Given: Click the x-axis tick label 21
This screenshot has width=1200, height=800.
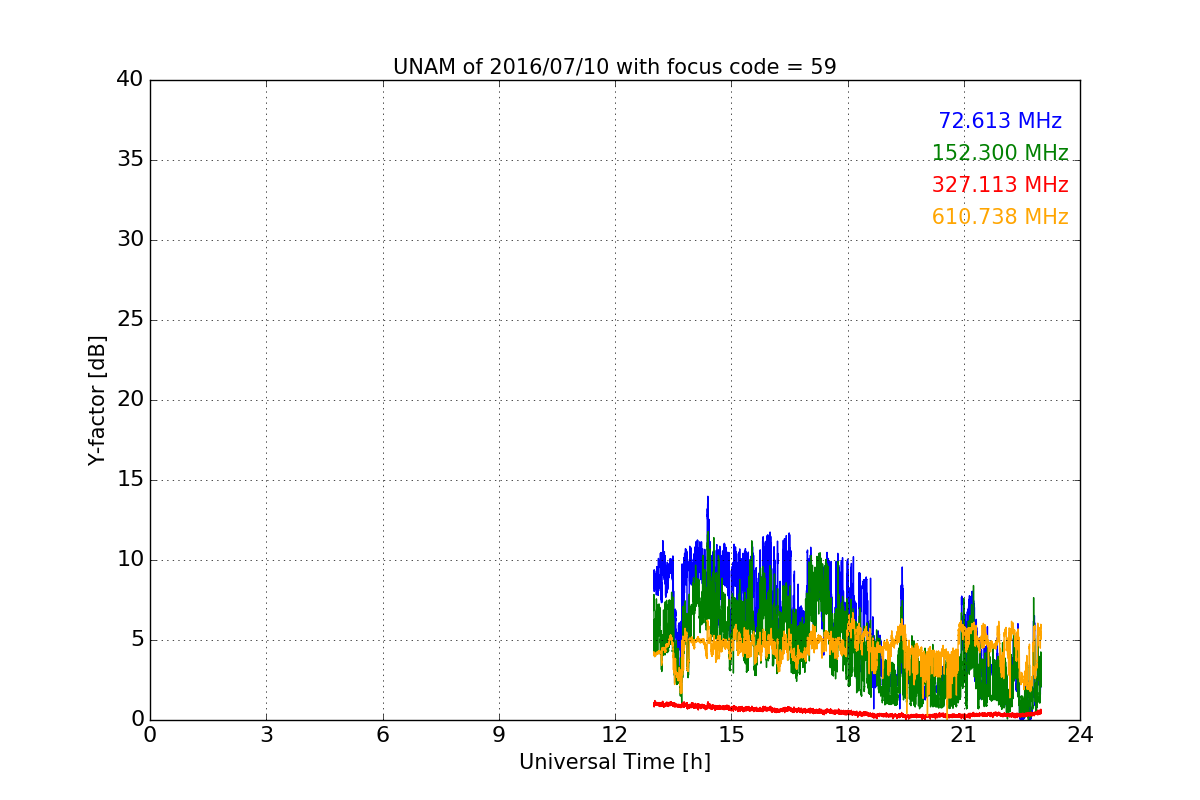Looking at the screenshot, I should [964, 735].
